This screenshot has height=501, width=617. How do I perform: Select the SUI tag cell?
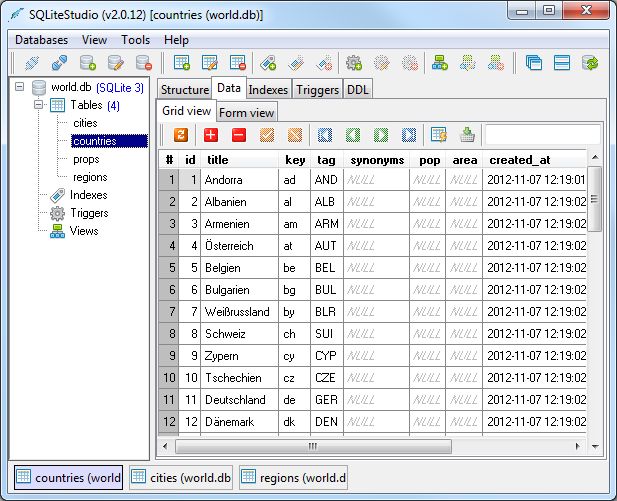(327, 334)
